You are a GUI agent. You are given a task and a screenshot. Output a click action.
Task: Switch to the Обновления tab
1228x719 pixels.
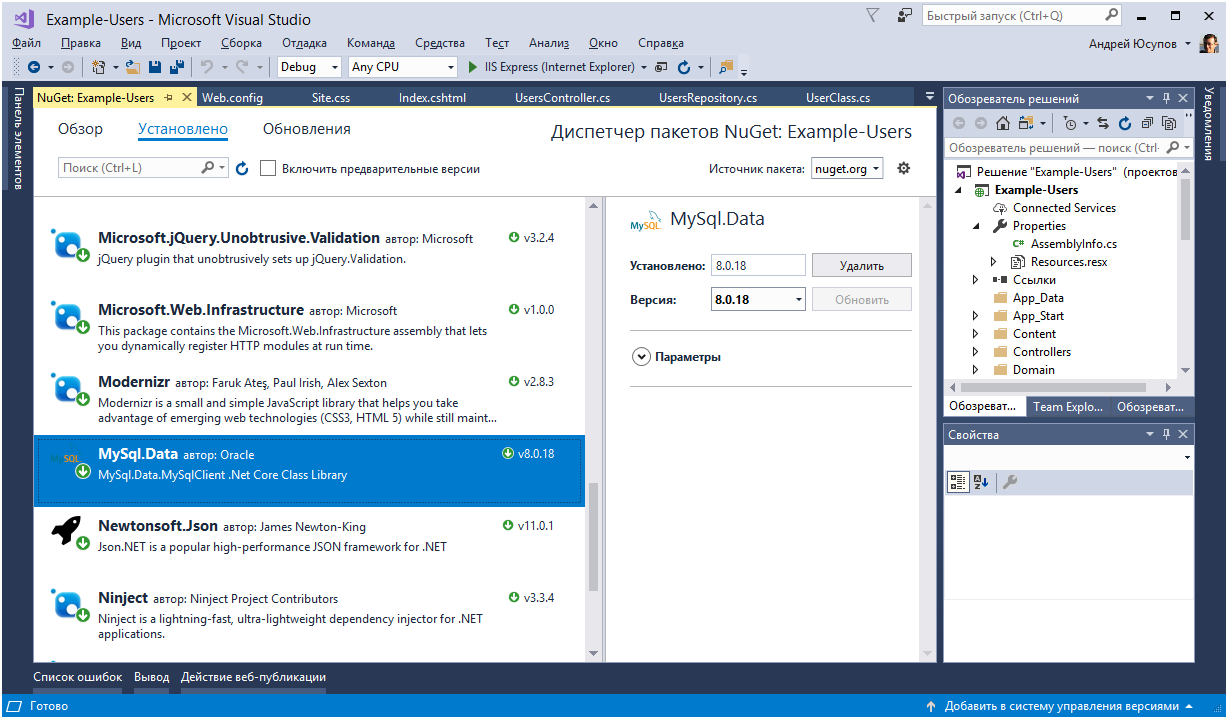(307, 129)
